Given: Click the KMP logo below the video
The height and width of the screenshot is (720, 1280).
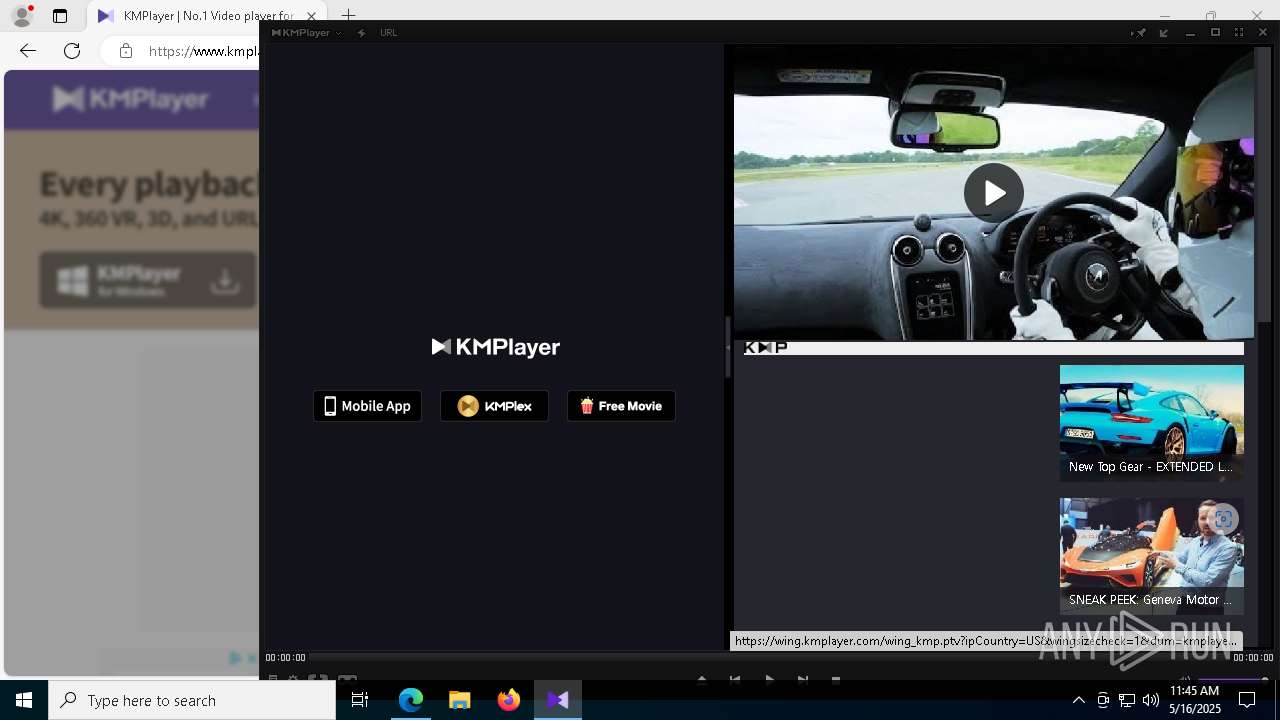Looking at the screenshot, I should (766, 348).
